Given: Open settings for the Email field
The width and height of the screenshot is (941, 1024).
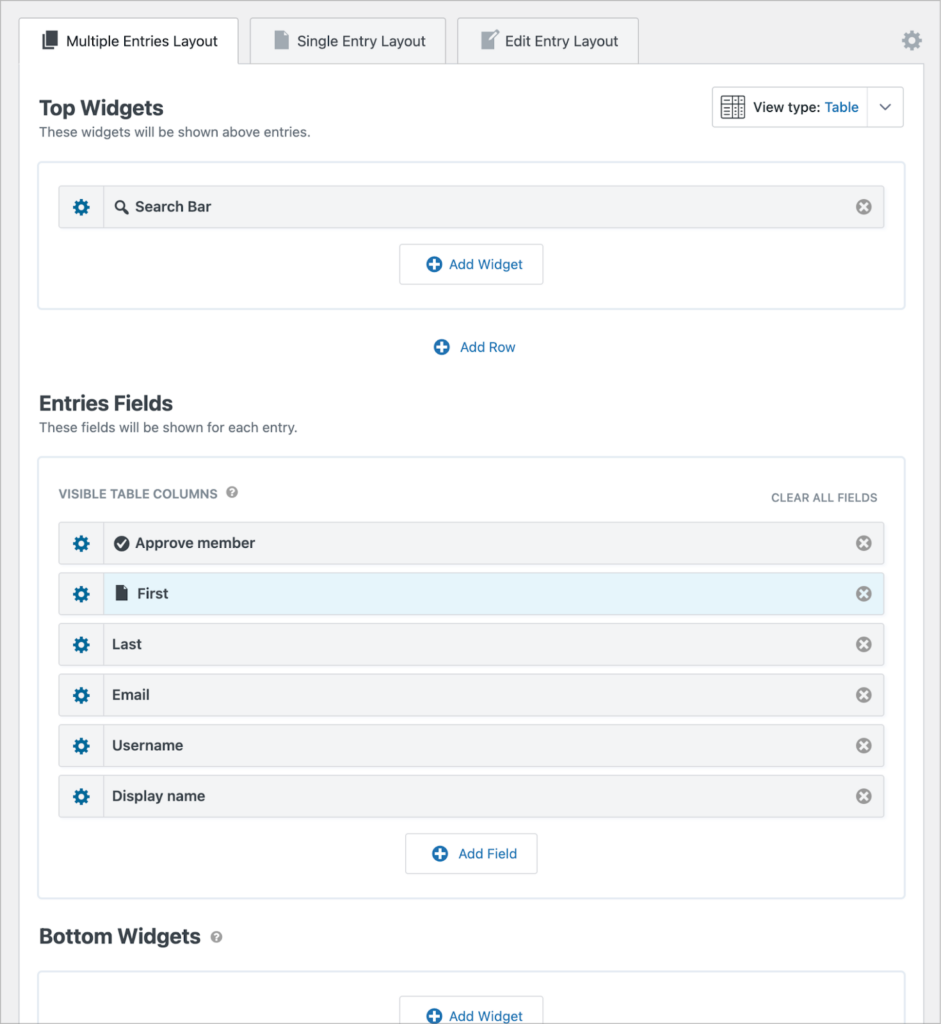Looking at the screenshot, I should [81, 694].
